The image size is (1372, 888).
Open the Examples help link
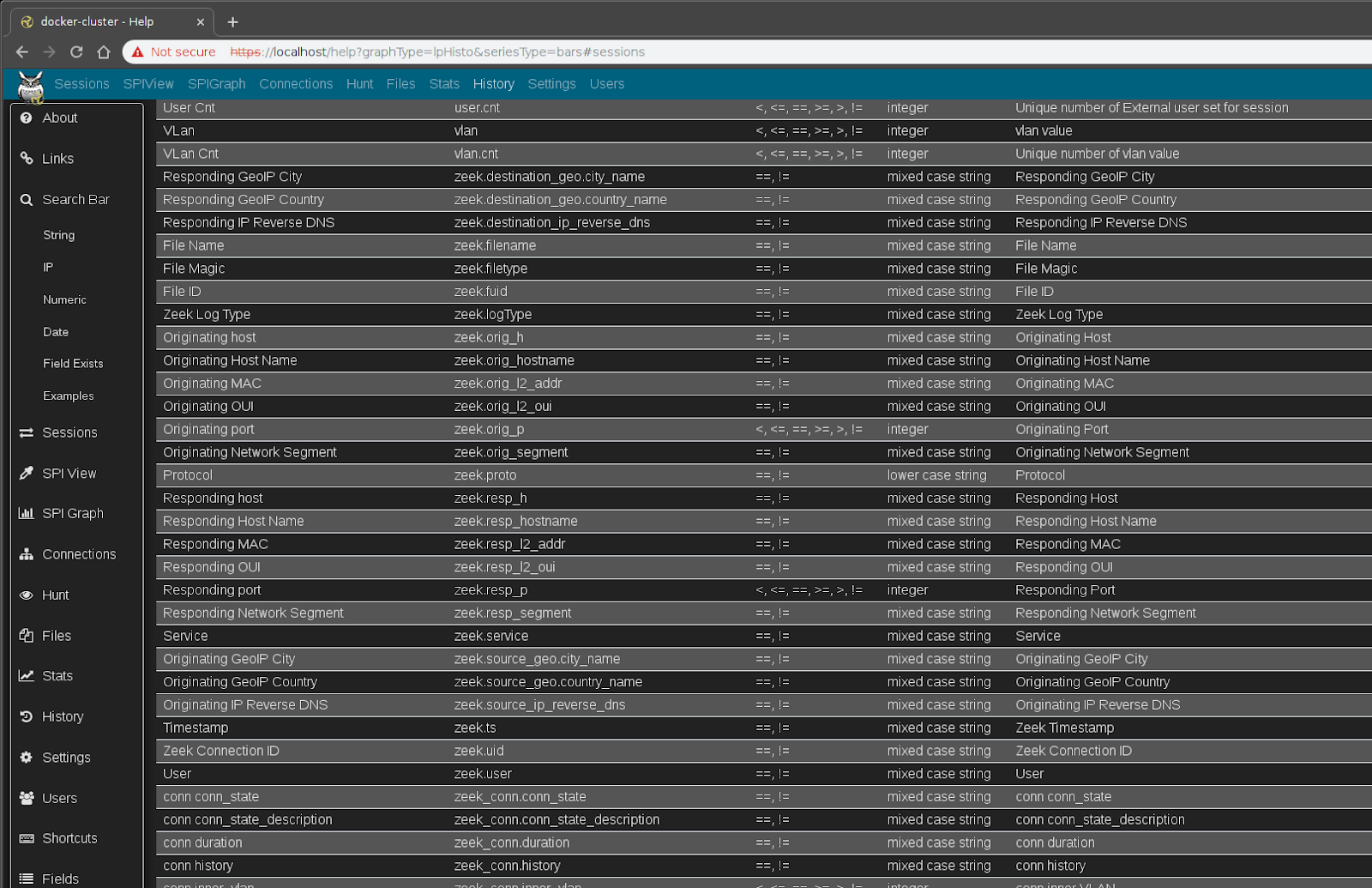tap(68, 396)
